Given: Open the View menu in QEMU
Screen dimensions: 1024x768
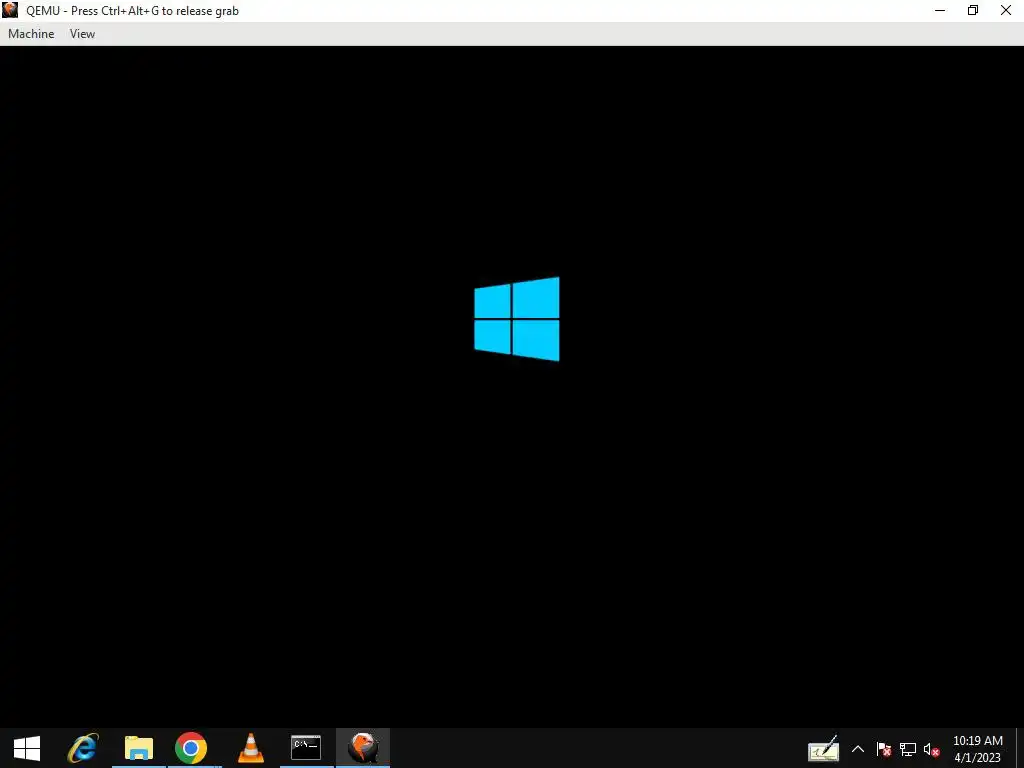Looking at the screenshot, I should click(82, 34).
